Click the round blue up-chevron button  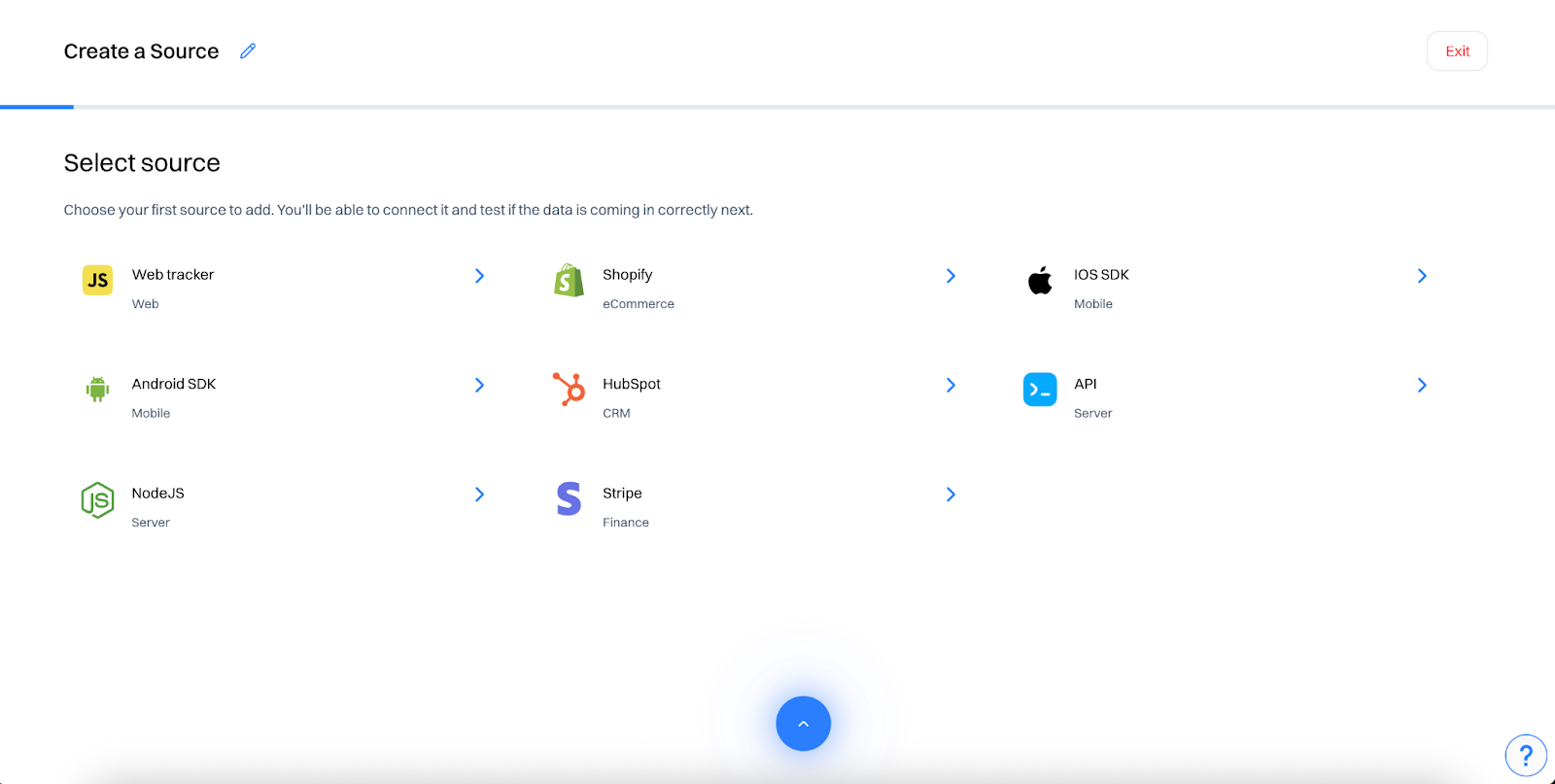pyautogui.click(x=803, y=724)
